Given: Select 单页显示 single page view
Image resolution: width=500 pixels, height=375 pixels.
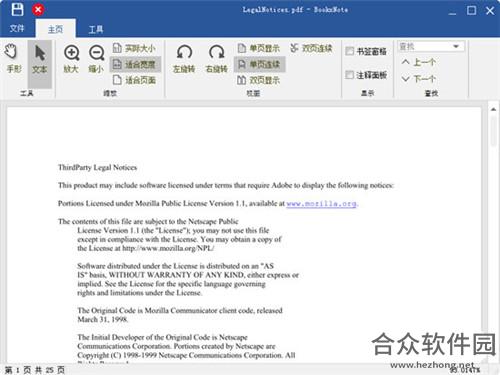Looking at the screenshot, I should [x=259, y=48].
